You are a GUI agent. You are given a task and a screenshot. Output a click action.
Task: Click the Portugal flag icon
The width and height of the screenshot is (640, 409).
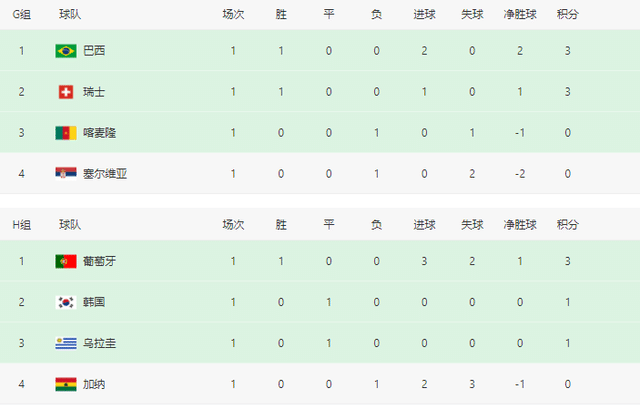point(66,261)
